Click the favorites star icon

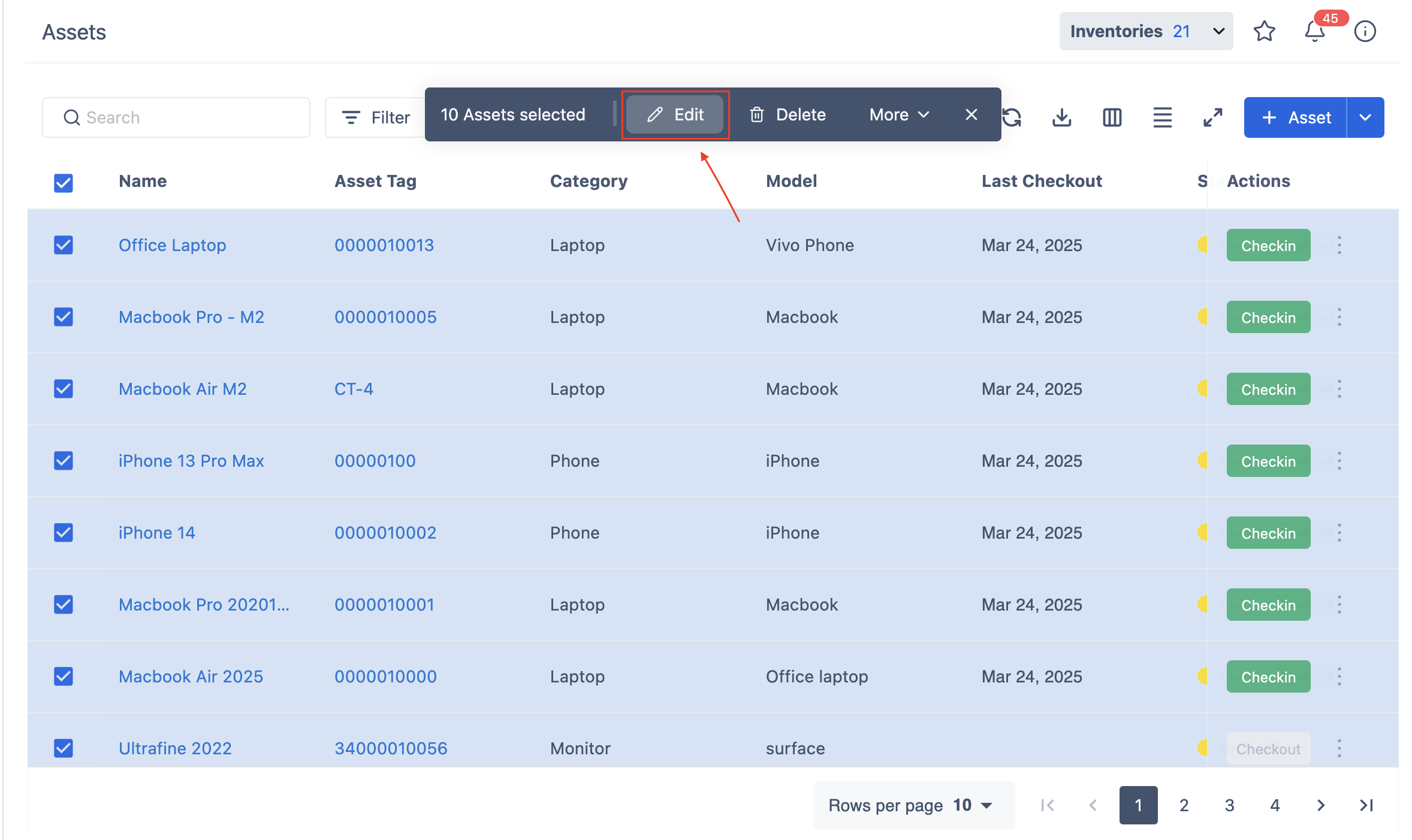tap(1264, 31)
